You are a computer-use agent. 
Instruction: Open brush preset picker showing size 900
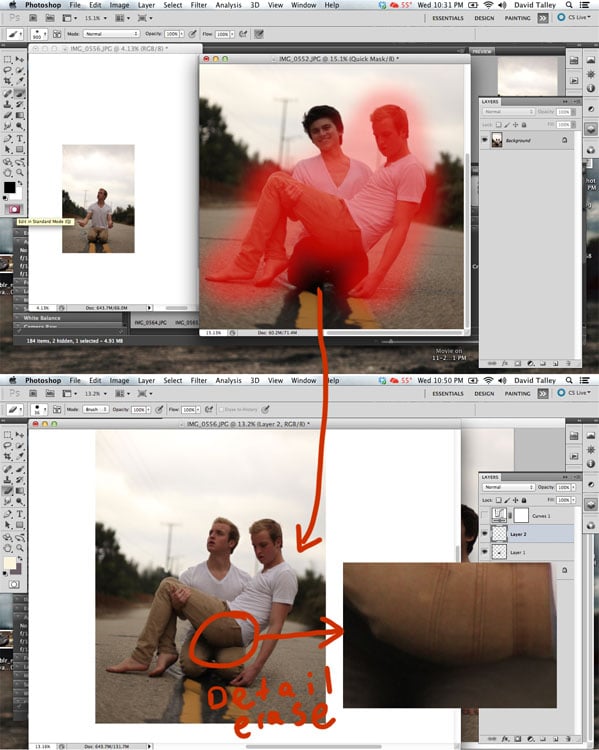coord(39,34)
